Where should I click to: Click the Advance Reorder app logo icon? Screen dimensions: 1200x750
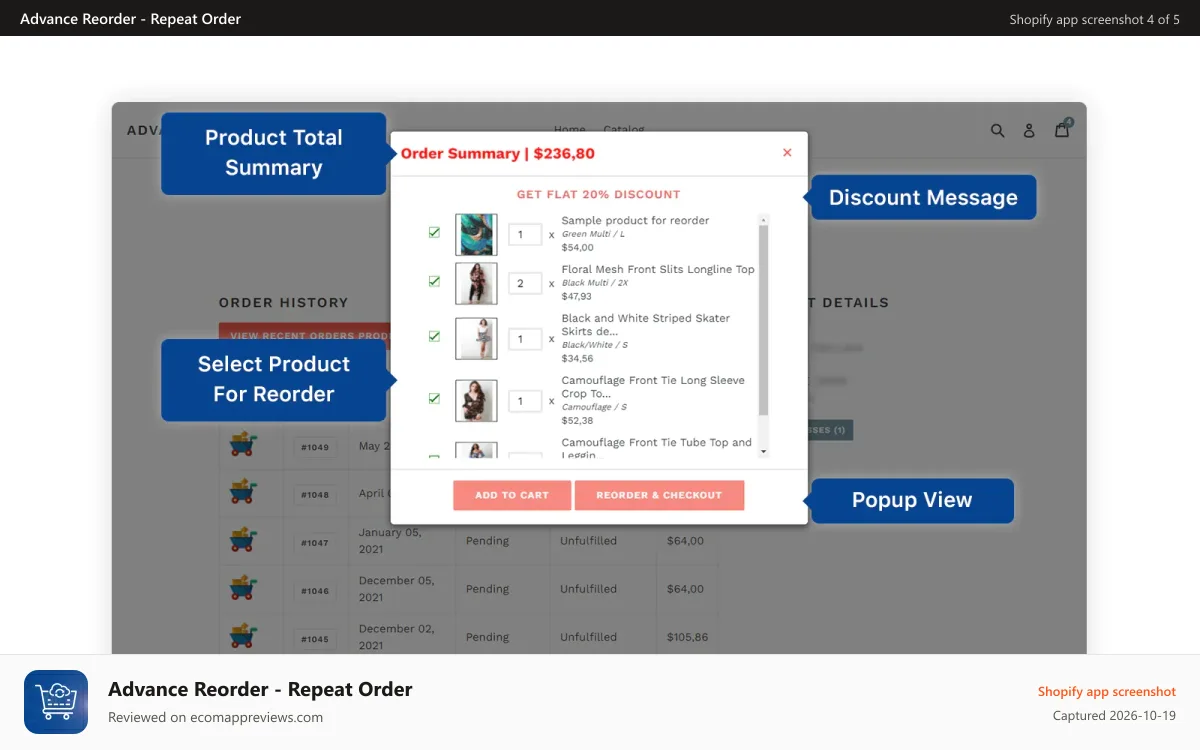point(56,702)
